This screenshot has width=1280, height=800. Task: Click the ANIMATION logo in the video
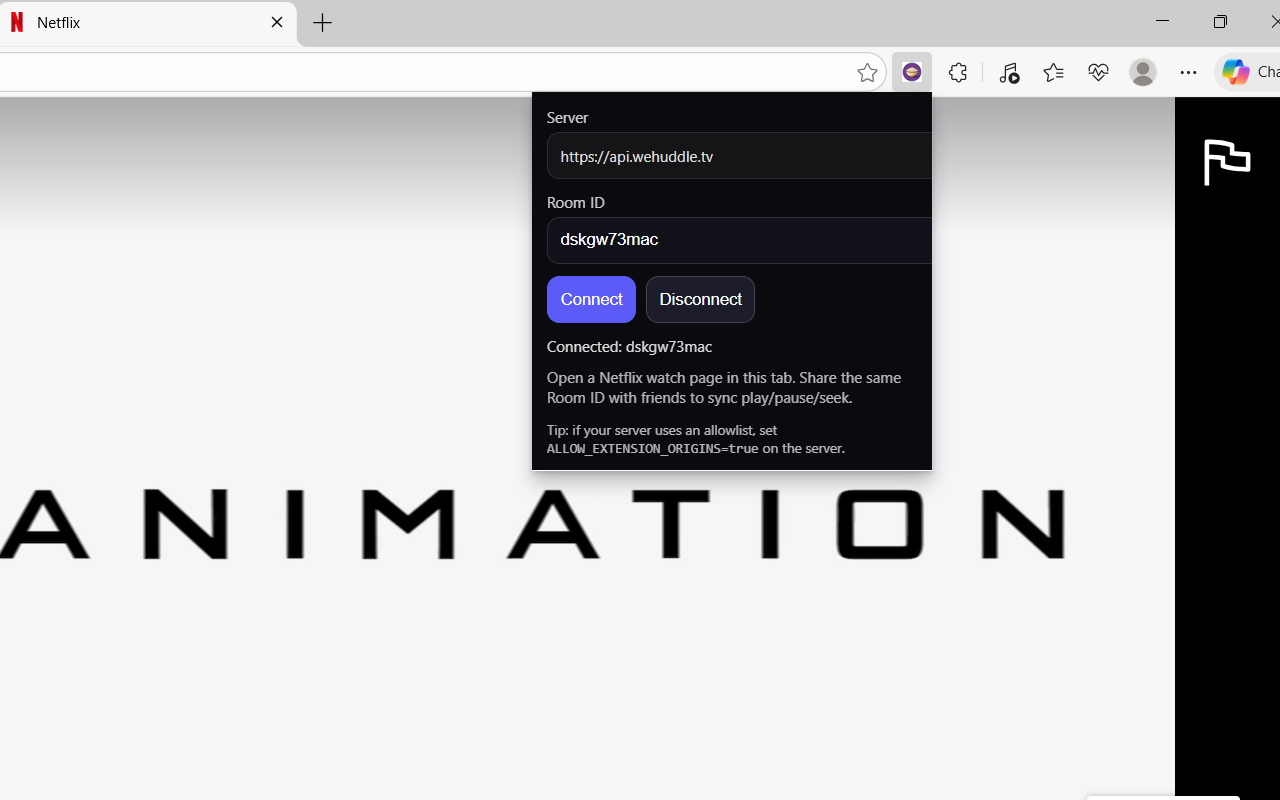[532, 524]
